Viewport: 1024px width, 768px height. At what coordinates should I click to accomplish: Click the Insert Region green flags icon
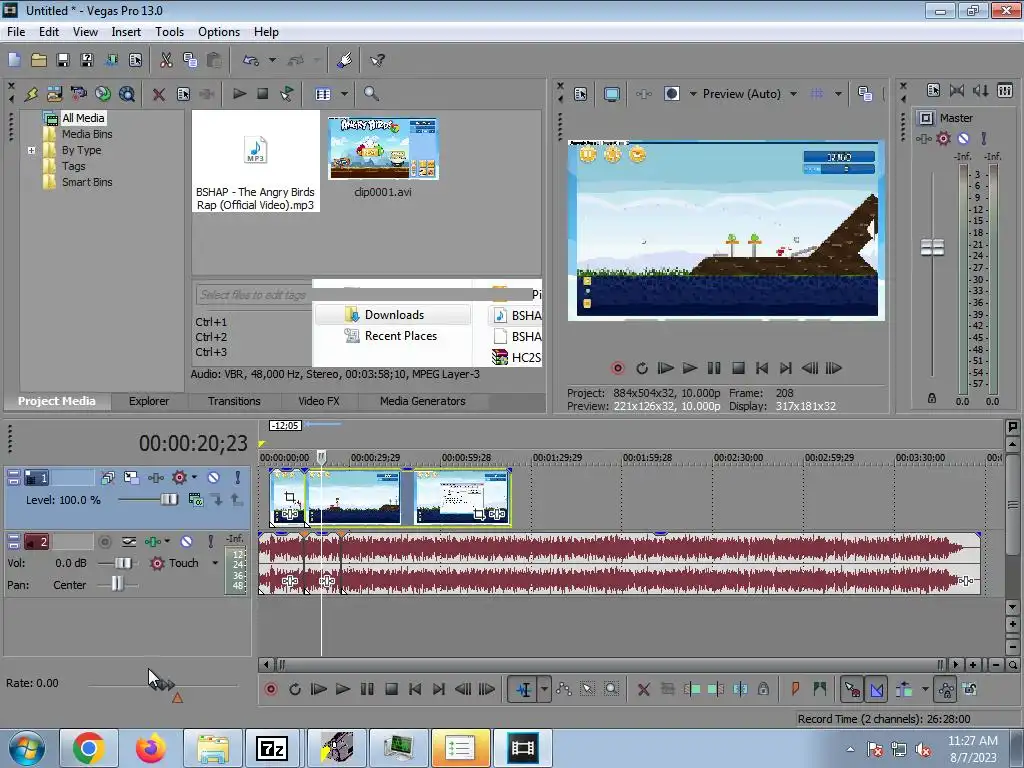[820, 689]
